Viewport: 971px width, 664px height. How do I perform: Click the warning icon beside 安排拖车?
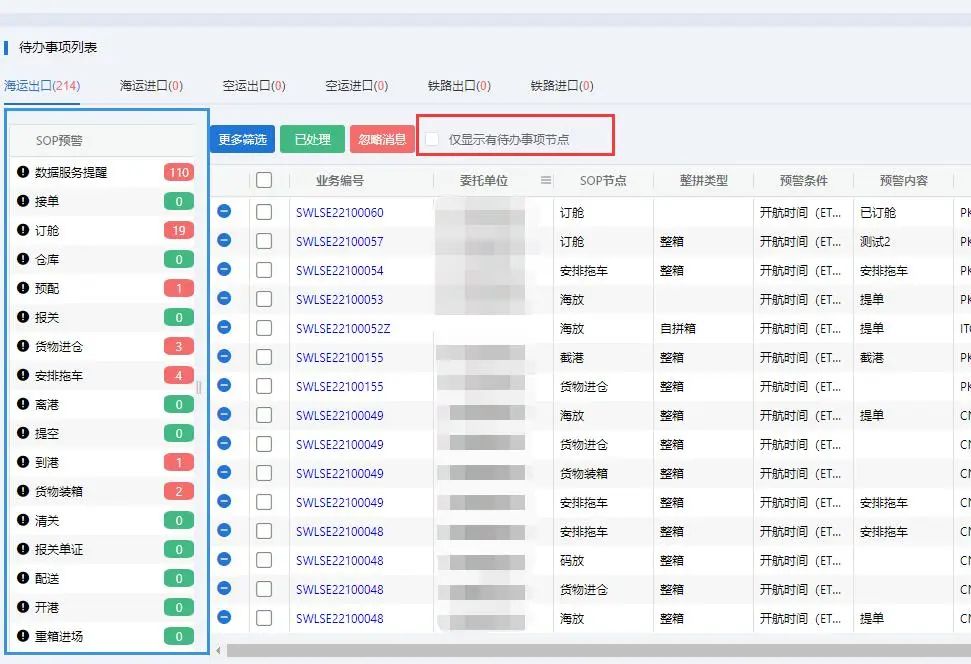pos(23,375)
